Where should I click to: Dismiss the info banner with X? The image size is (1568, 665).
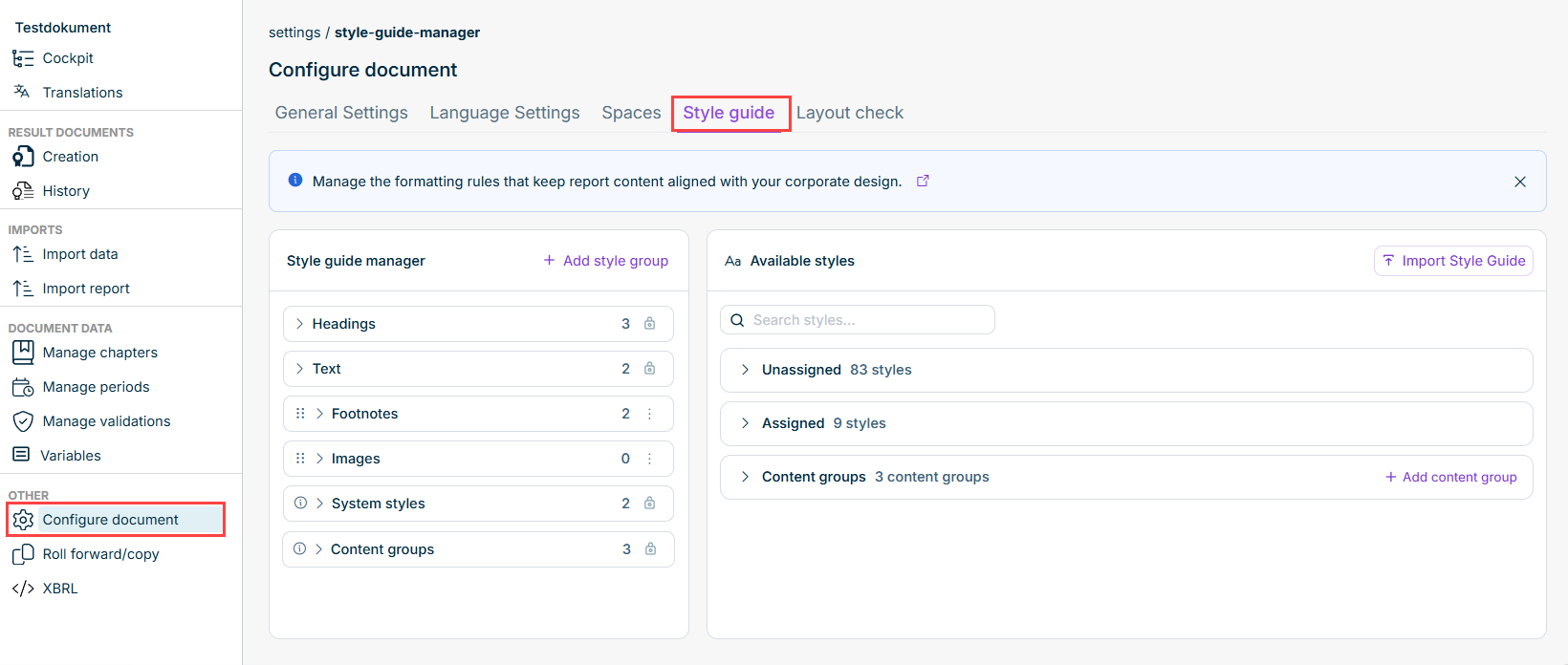[1520, 182]
